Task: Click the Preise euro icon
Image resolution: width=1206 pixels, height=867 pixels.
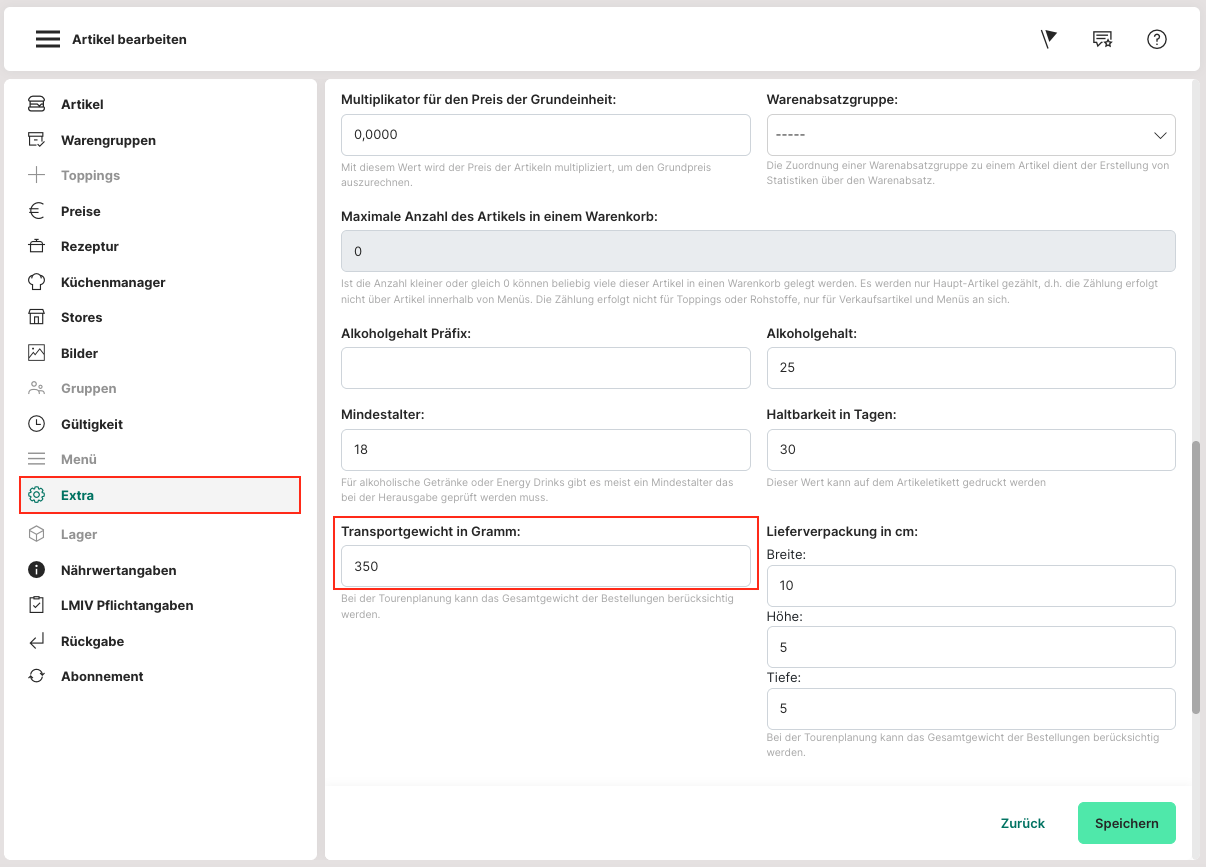Action: click(x=37, y=211)
